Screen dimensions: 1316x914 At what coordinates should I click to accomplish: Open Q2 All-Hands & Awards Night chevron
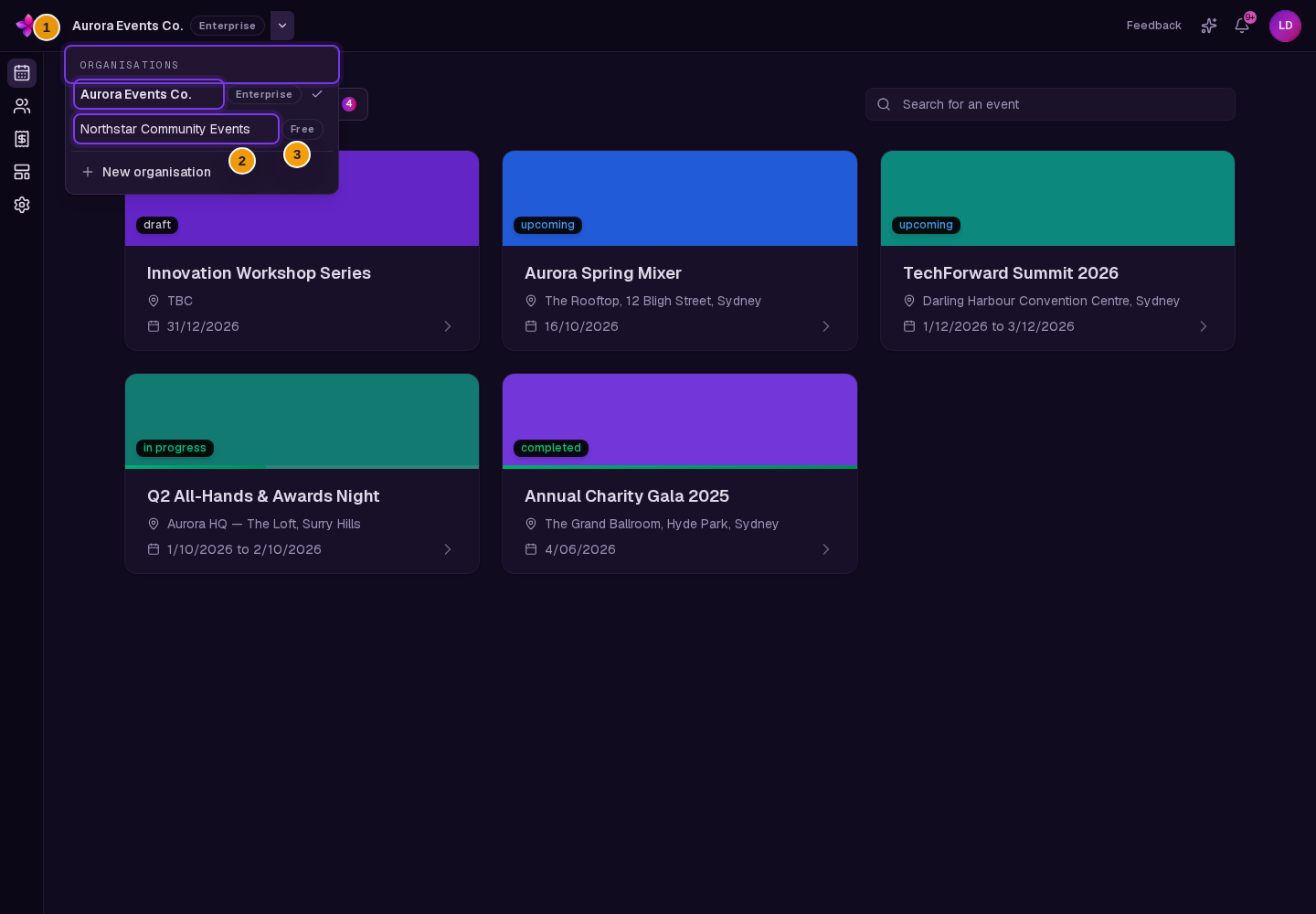pos(448,549)
